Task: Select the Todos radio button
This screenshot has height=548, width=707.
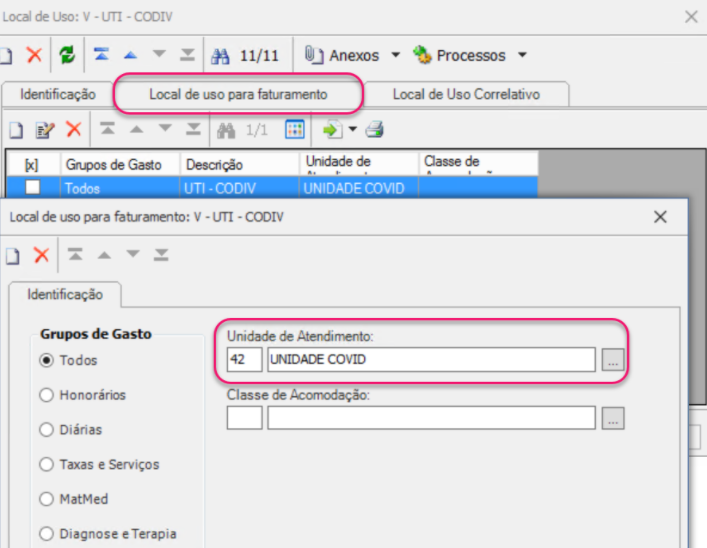Action: tap(46, 360)
